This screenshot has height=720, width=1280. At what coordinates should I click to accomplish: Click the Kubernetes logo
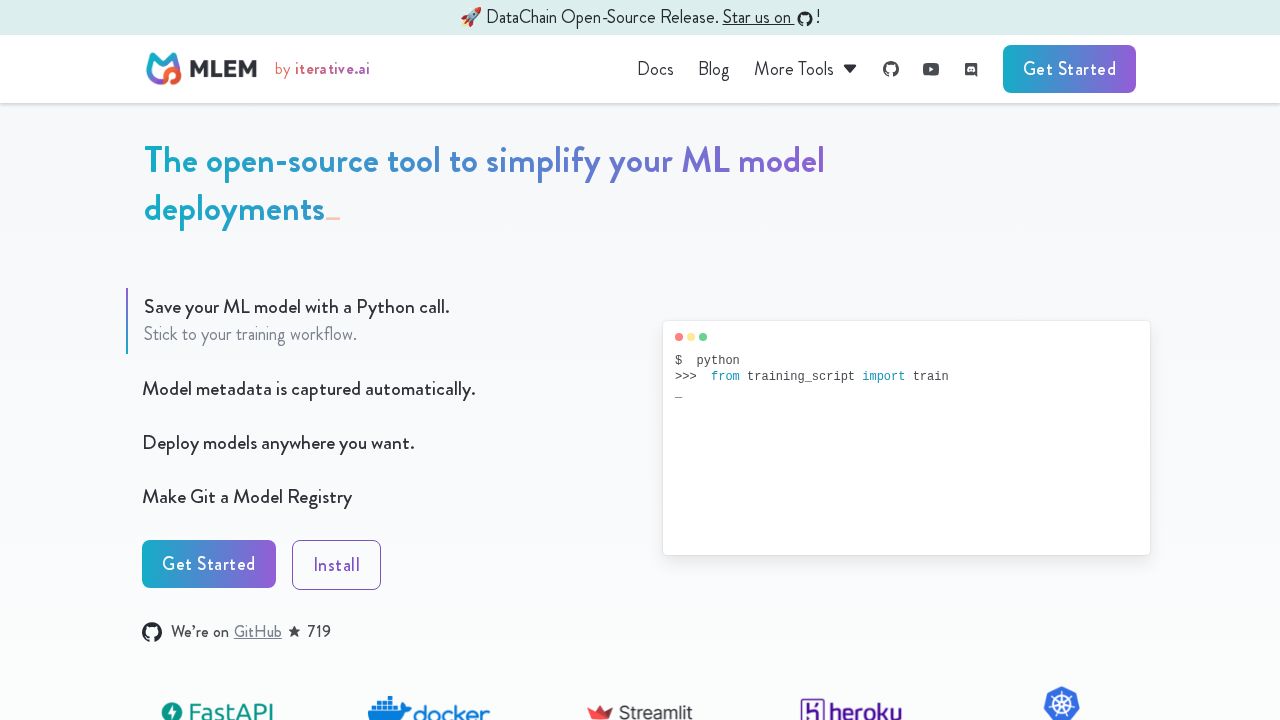pyautogui.click(x=1062, y=703)
